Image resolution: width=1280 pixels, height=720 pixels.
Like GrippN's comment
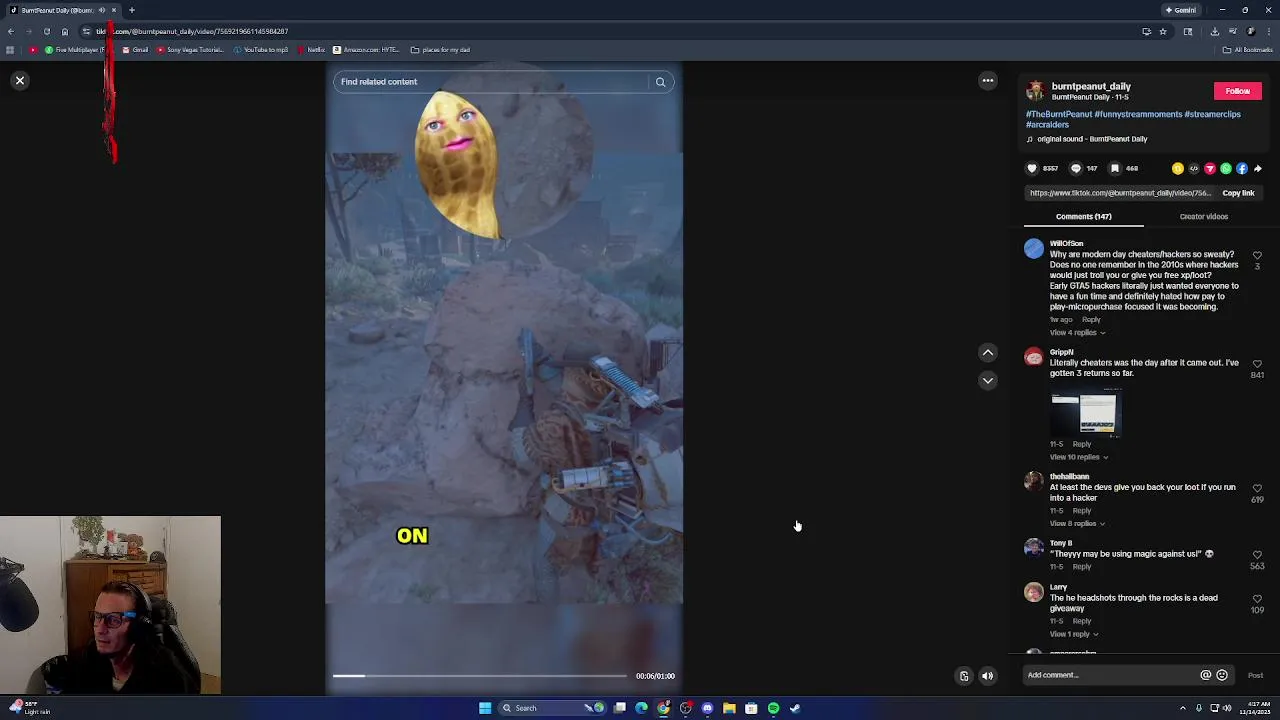pos(1257,364)
